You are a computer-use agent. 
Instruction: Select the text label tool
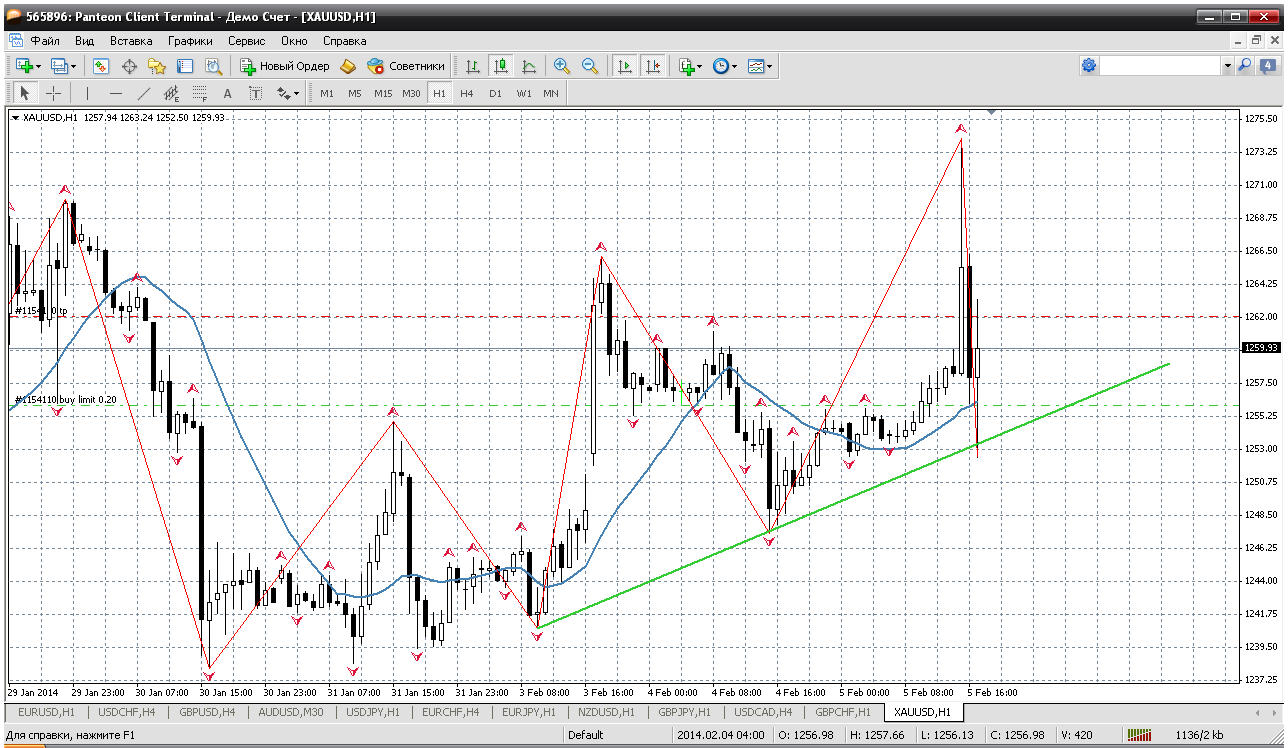[x=256, y=93]
